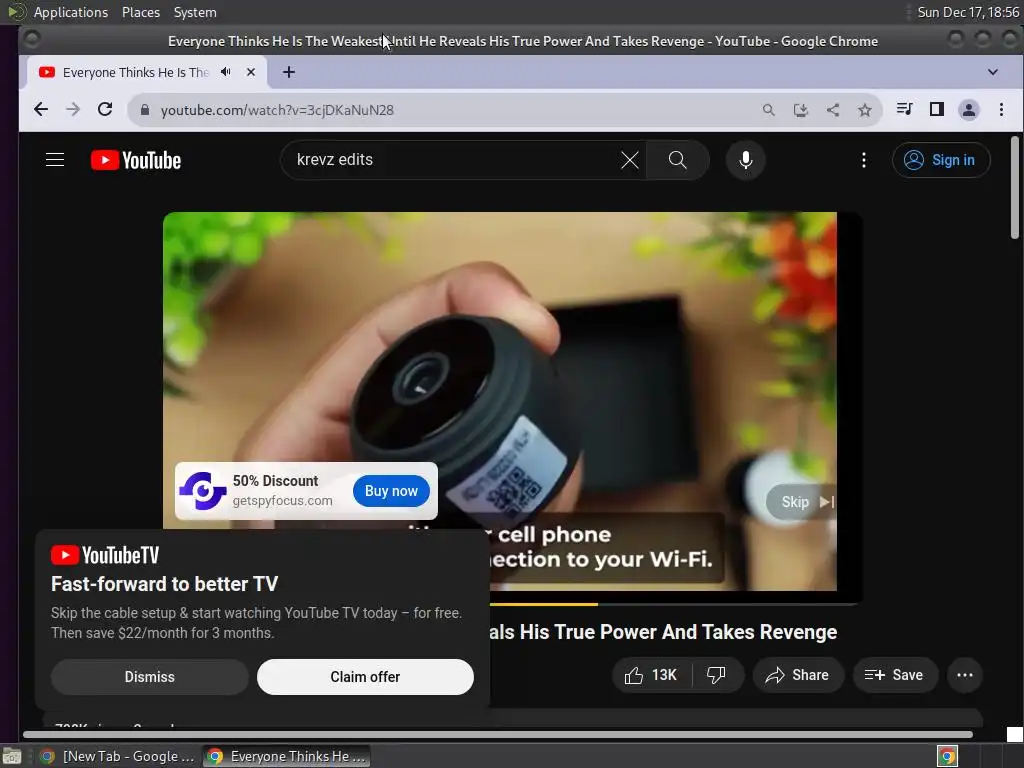
Task: Like the video with thumbs up
Action: pyautogui.click(x=652, y=675)
